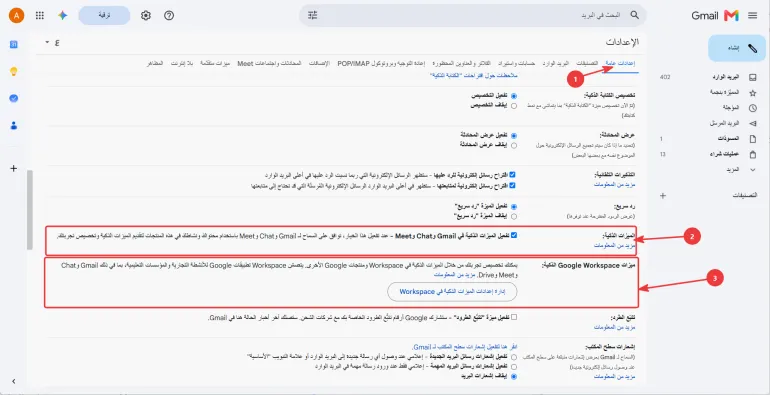Screen dimensions: 770x395
Task: Click the settings page vertical scrollbar
Action: (30, 210)
